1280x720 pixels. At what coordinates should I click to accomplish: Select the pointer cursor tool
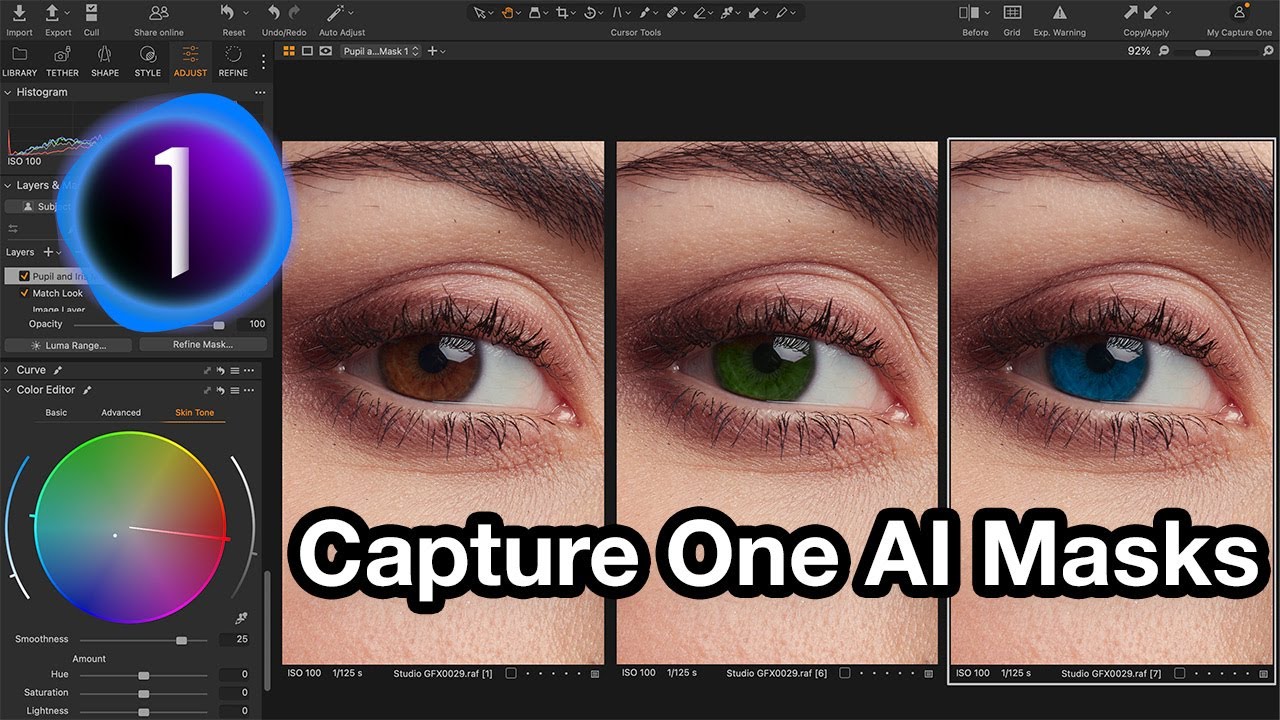click(x=480, y=13)
